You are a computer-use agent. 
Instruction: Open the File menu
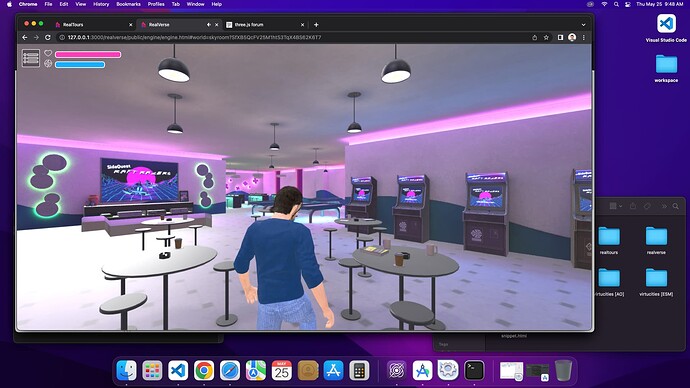48,4
